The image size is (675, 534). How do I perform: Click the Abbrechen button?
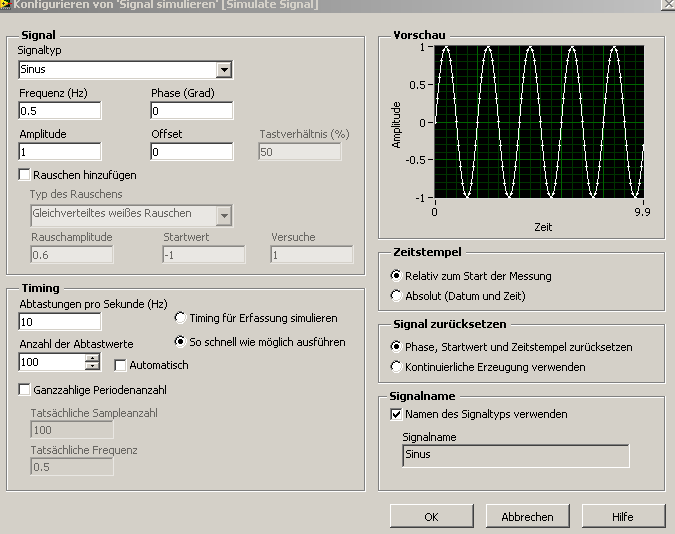tap(527, 516)
